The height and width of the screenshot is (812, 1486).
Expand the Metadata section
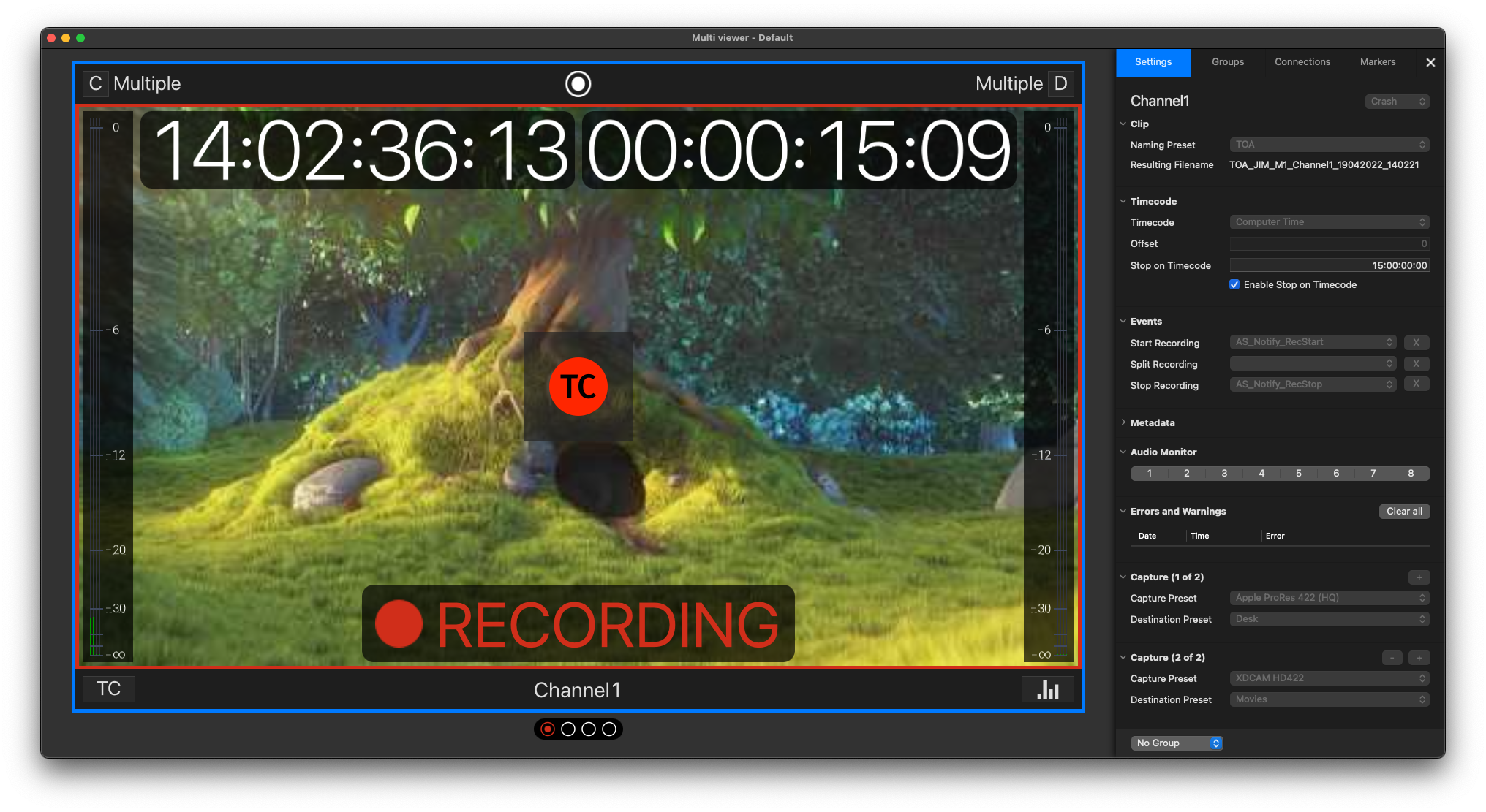click(x=1123, y=422)
